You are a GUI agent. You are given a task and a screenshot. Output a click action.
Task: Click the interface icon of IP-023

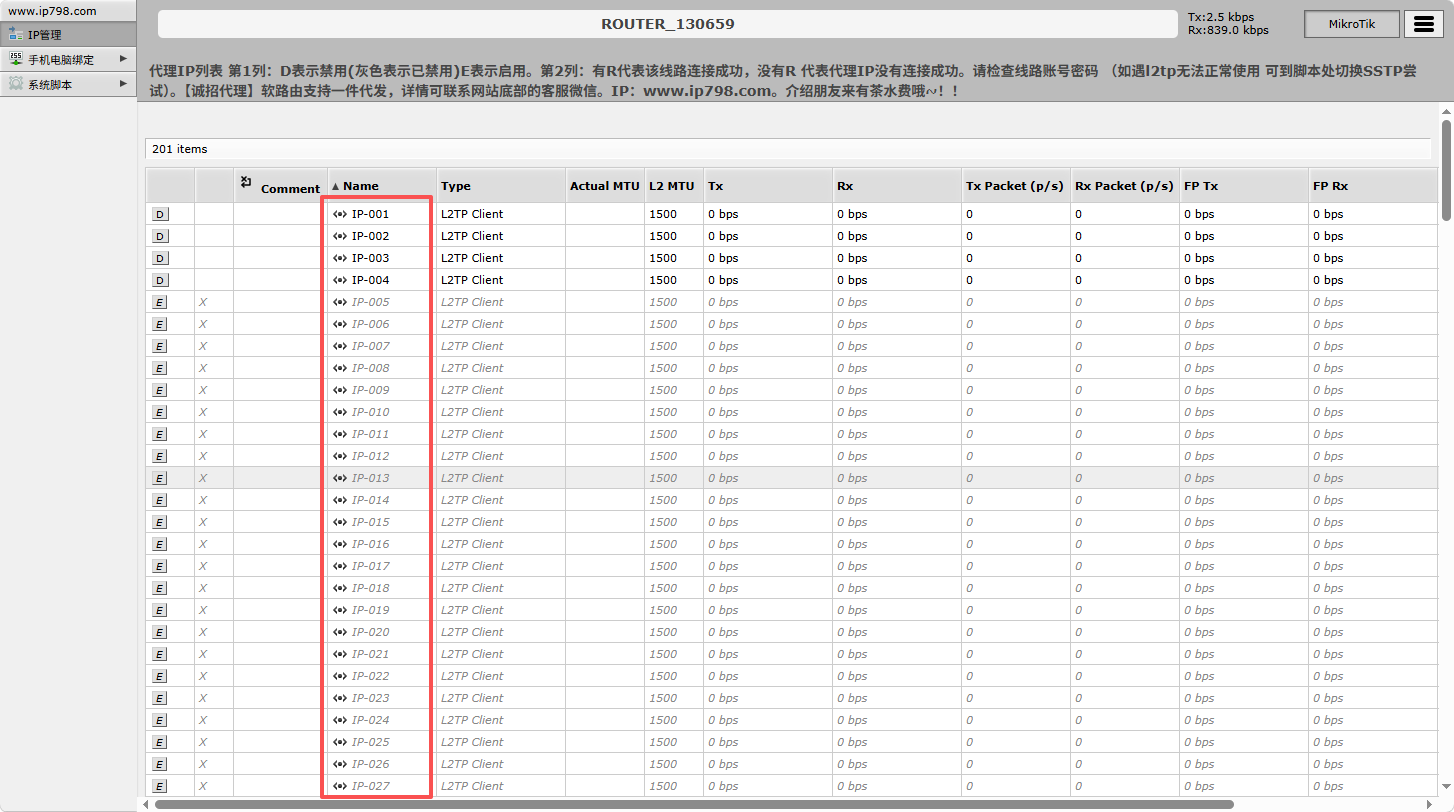(340, 698)
